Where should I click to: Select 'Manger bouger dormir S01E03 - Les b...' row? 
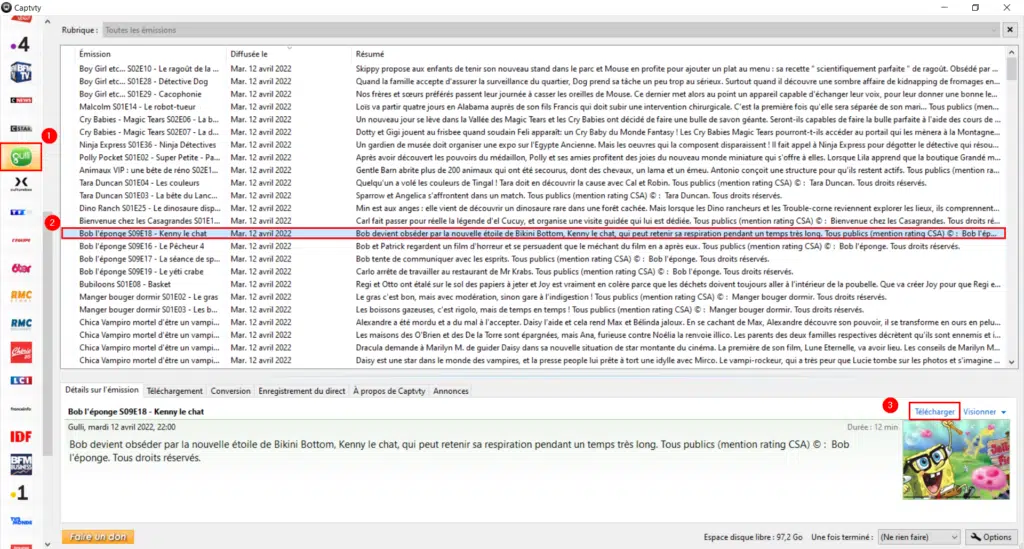[x=533, y=309]
